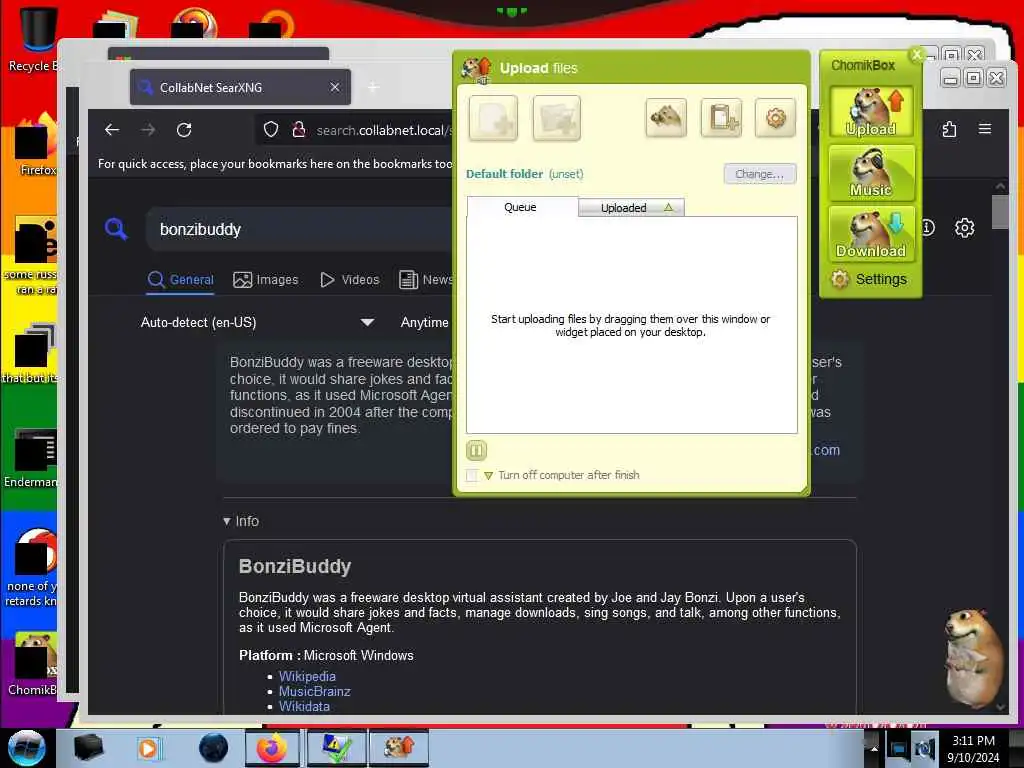Viewport: 1024px width, 768px height.
Task: Open ChomikBox Settings
Action: tap(869, 279)
